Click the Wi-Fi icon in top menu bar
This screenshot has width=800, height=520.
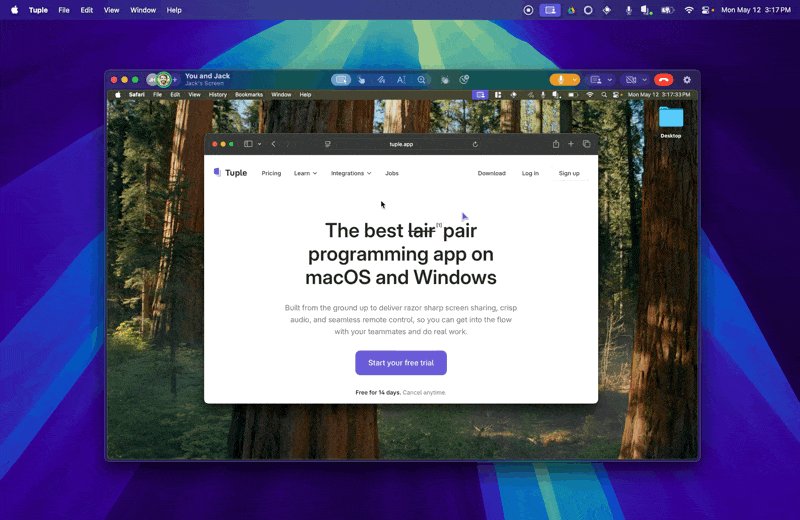(x=689, y=10)
